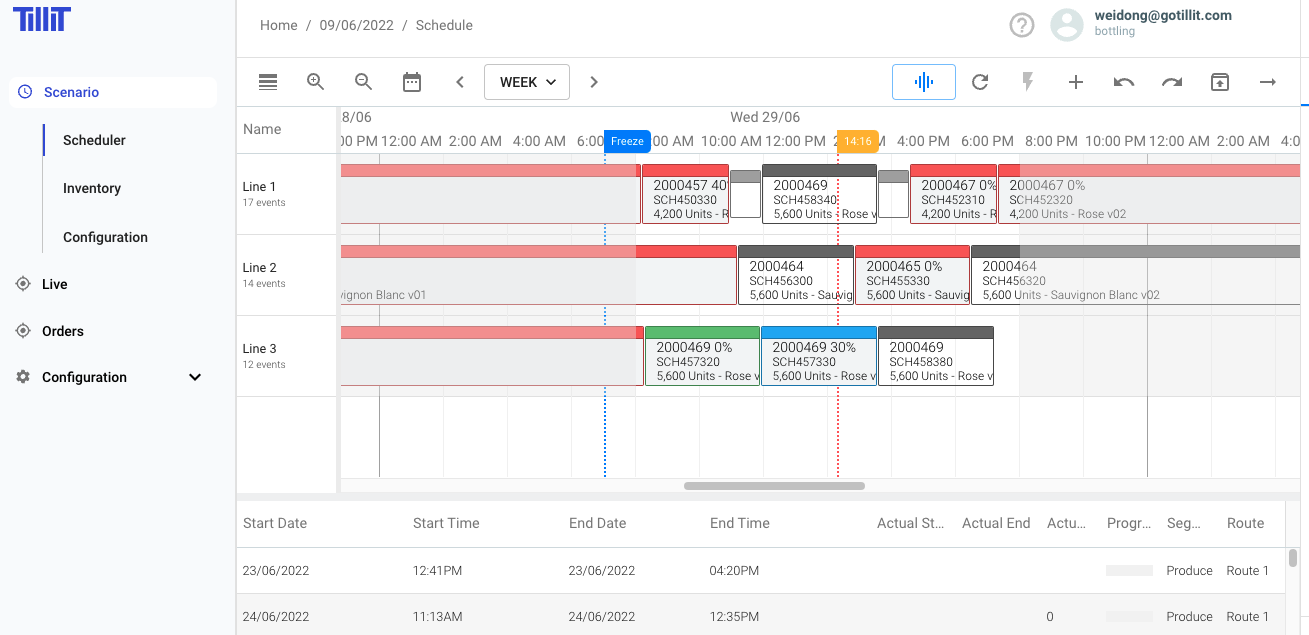
Task: Collapse the Configuration sidebar section
Action: tap(195, 377)
